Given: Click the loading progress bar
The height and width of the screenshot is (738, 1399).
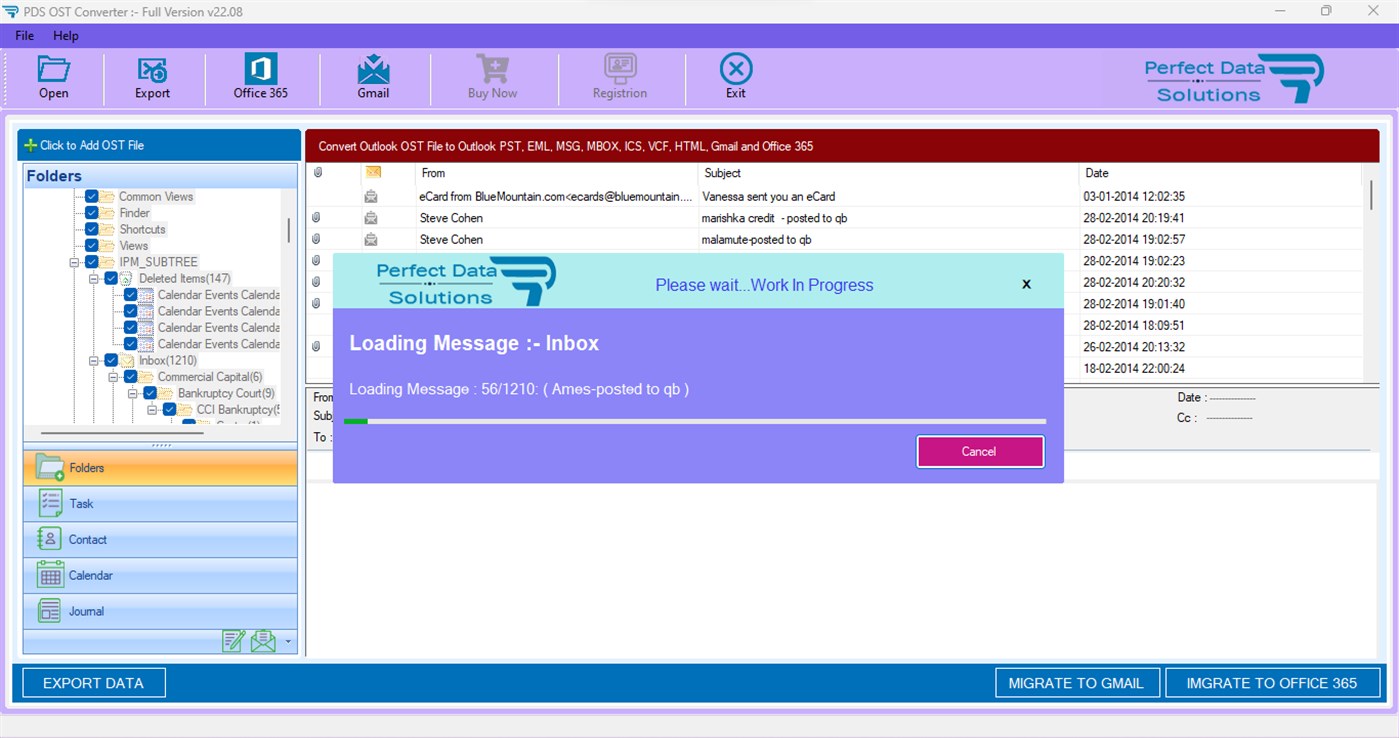Looking at the screenshot, I should 697,421.
